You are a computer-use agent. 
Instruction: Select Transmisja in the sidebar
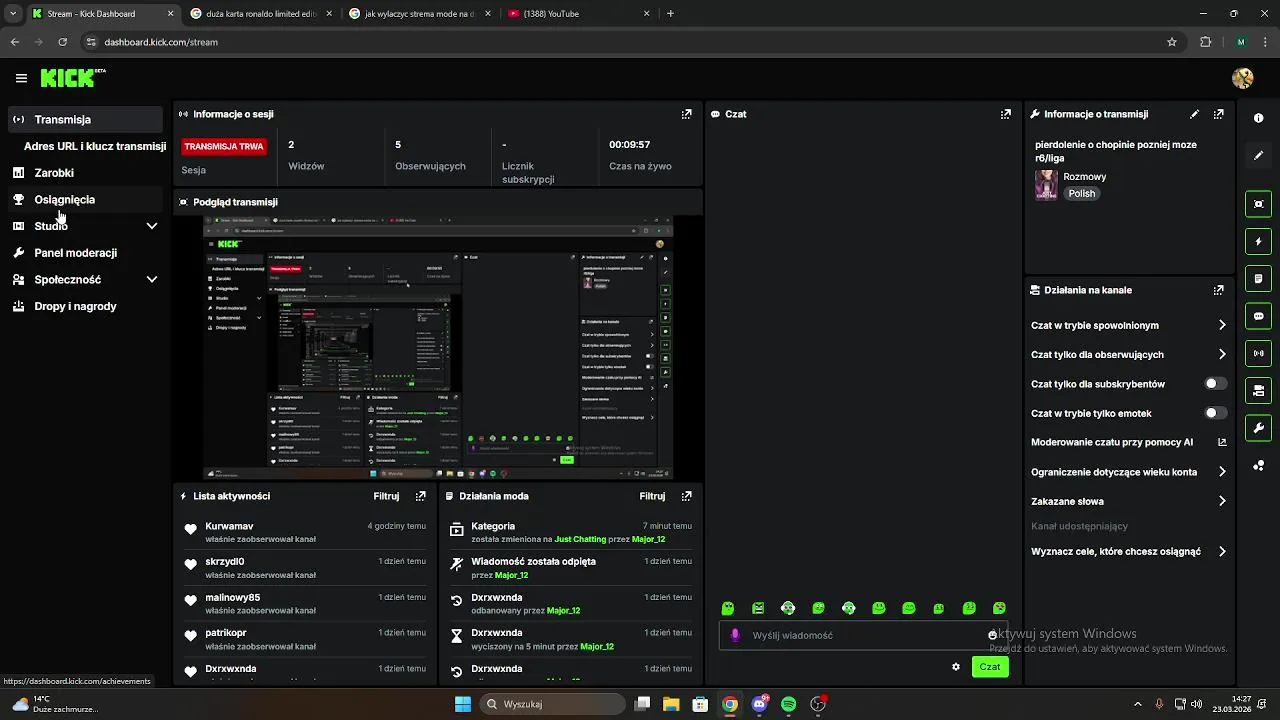point(84,119)
